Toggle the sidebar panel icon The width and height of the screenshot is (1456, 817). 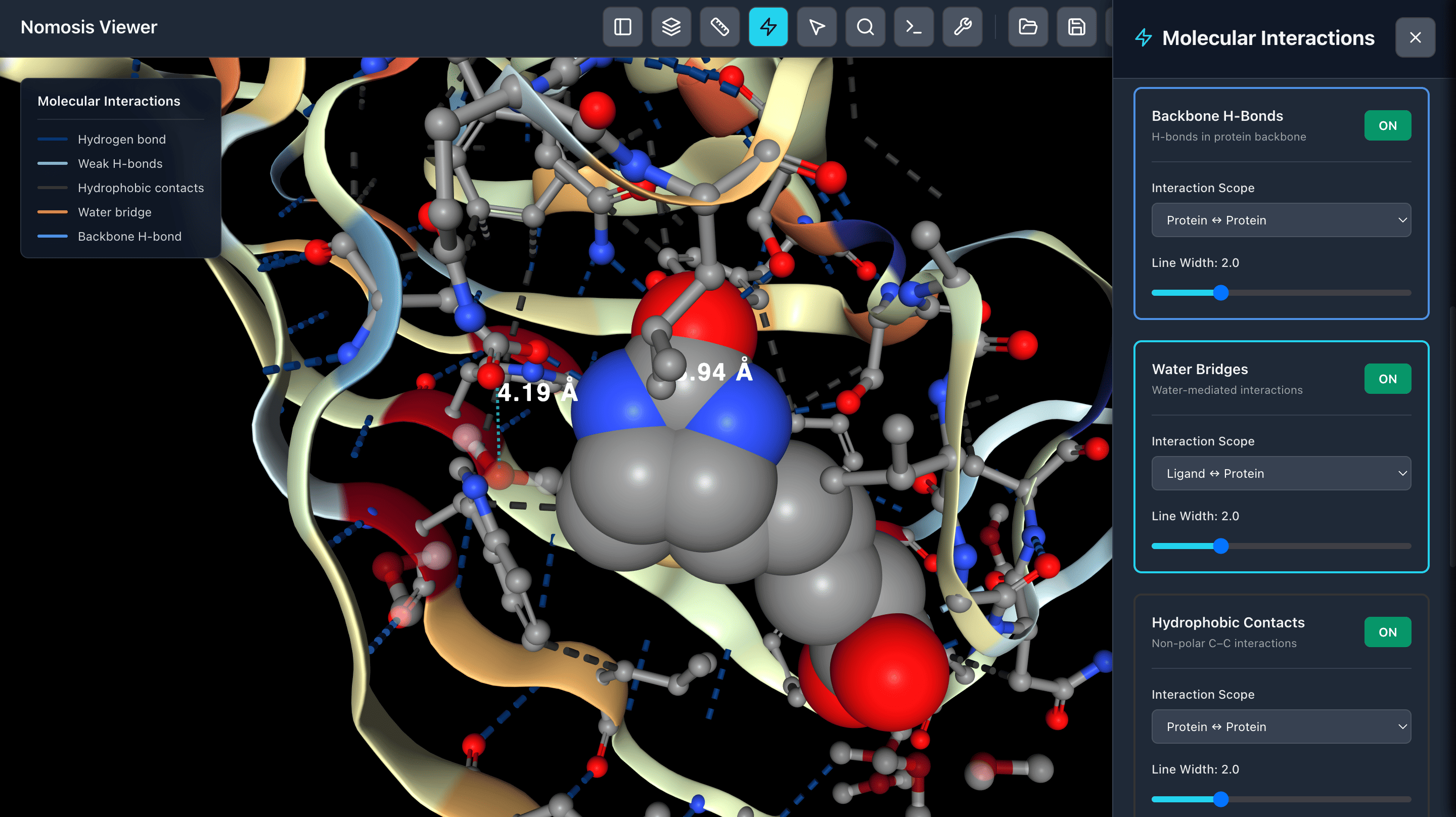pyautogui.click(x=622, y=27)
